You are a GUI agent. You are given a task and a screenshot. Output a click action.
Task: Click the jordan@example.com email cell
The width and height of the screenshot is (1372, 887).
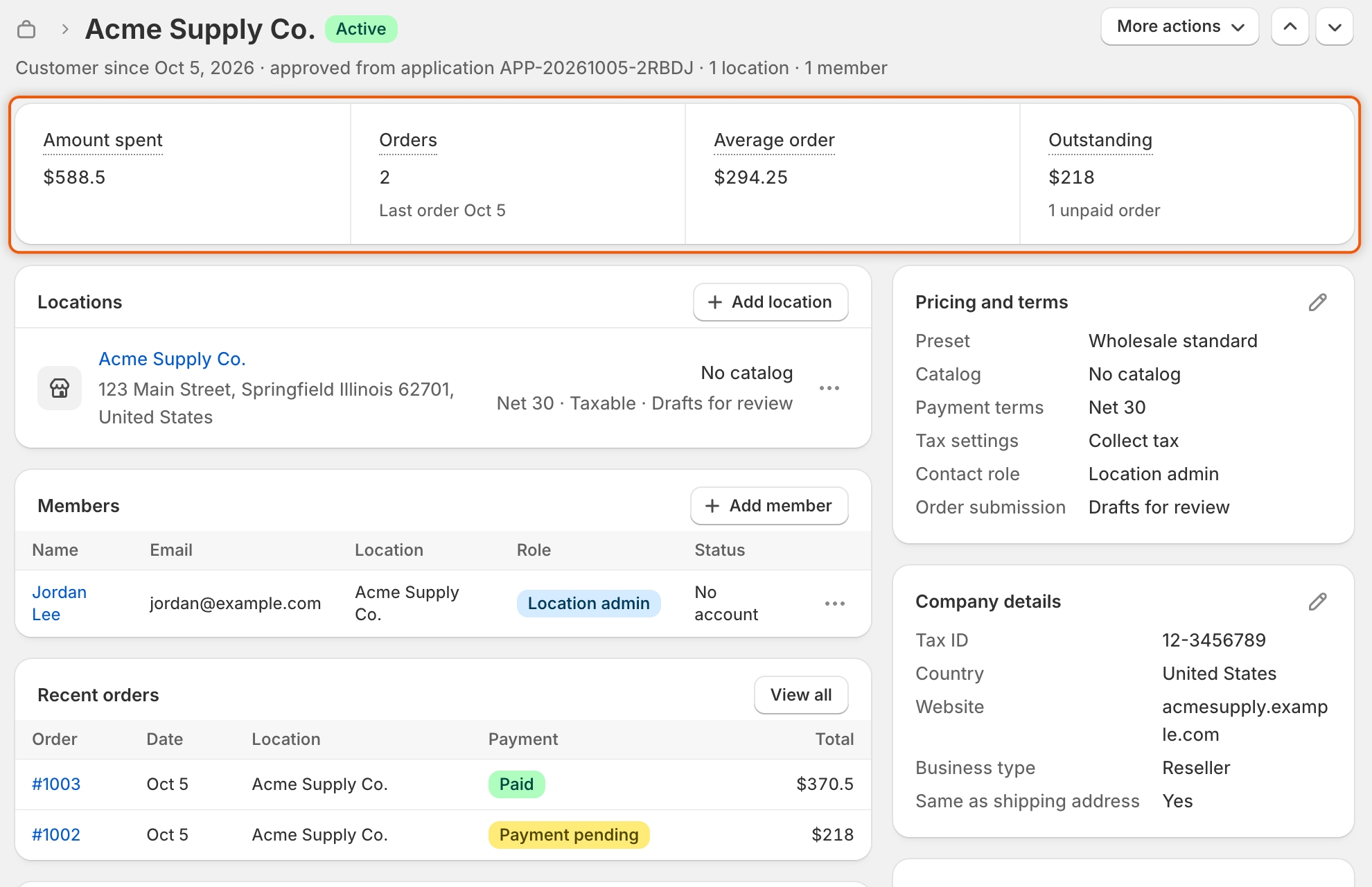point(236,604)
